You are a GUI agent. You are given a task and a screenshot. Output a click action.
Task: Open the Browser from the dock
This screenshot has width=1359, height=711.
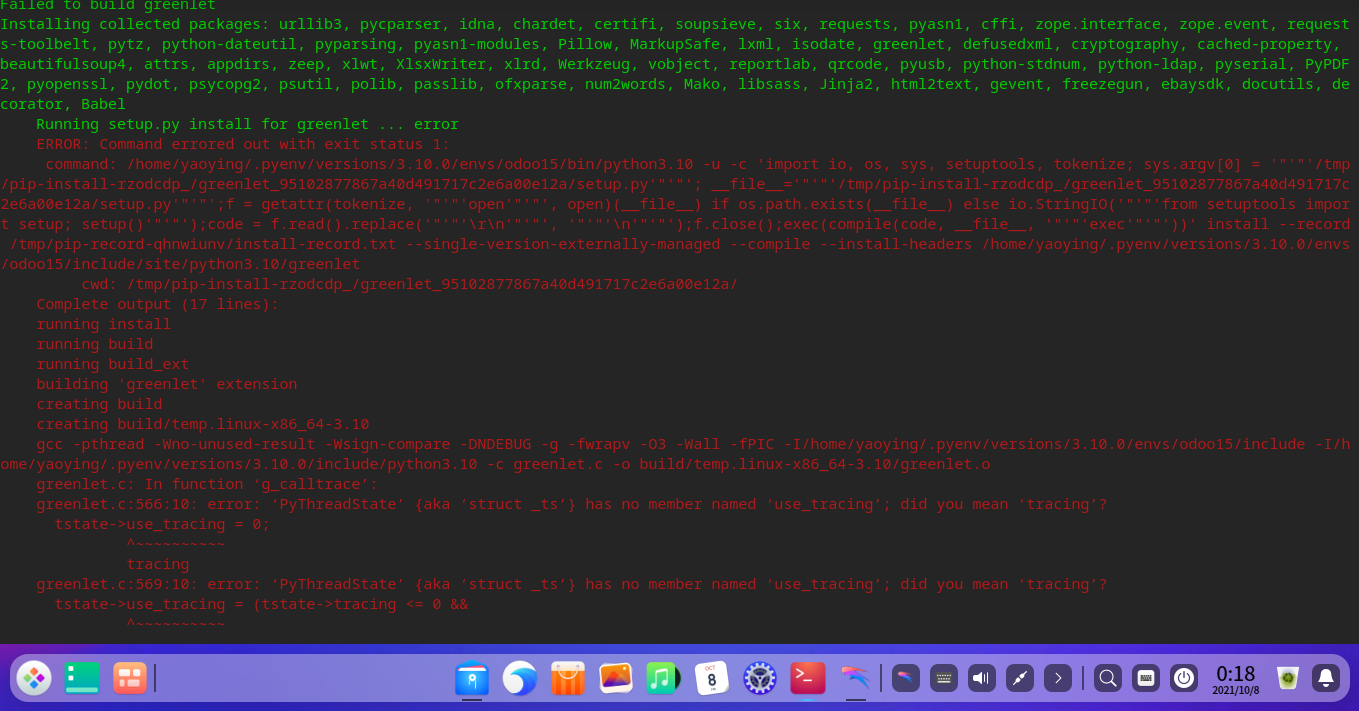click(x=519, y=678)
